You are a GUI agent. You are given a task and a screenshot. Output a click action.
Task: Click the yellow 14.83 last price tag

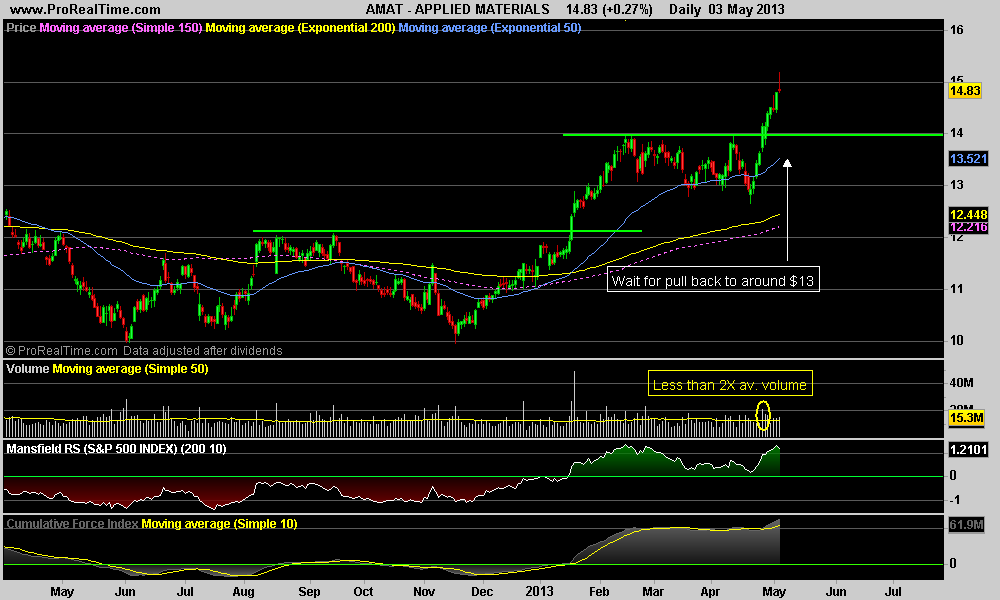(x=965, y=91)
